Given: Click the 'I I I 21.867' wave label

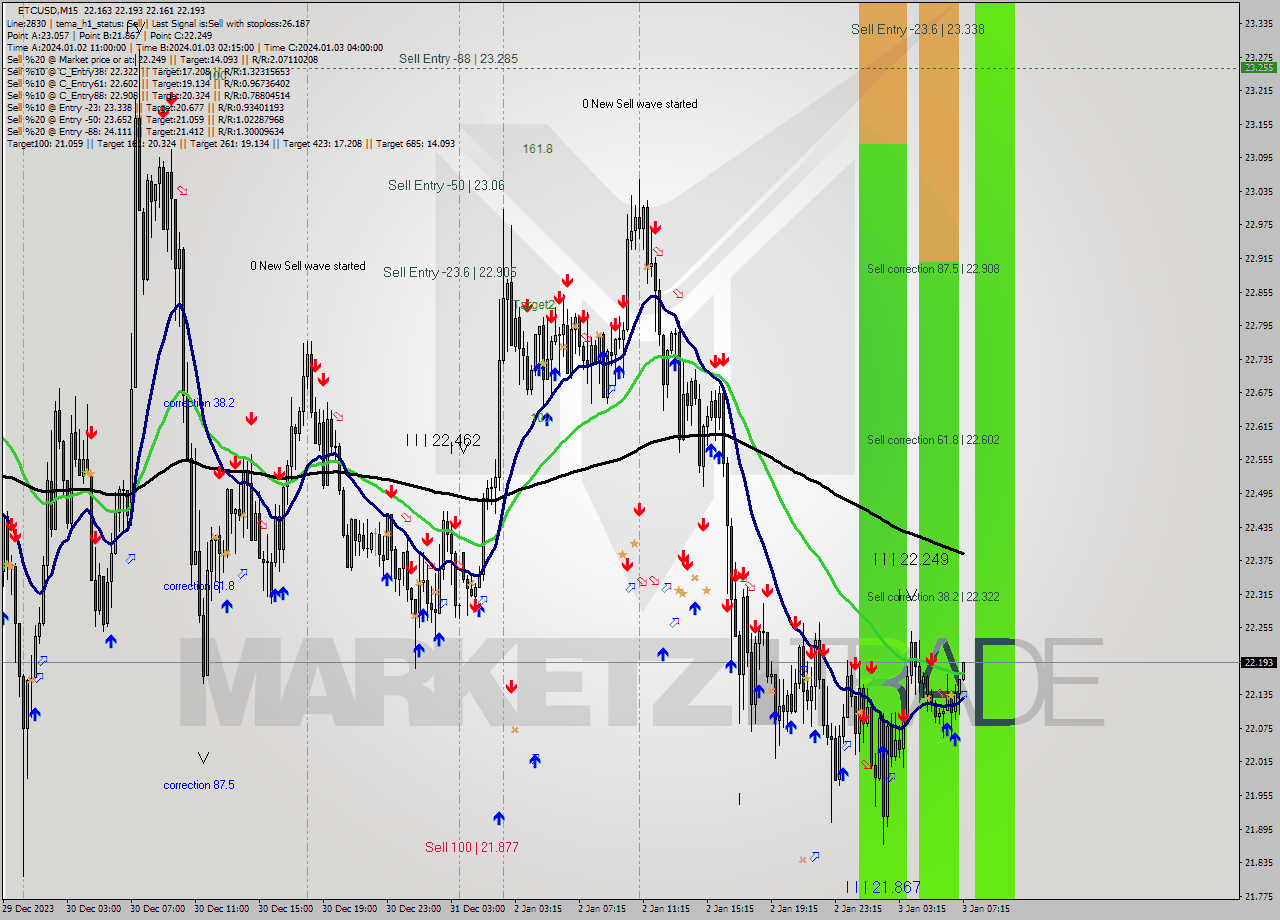Looking at the screenshot, I should [883, 887].
